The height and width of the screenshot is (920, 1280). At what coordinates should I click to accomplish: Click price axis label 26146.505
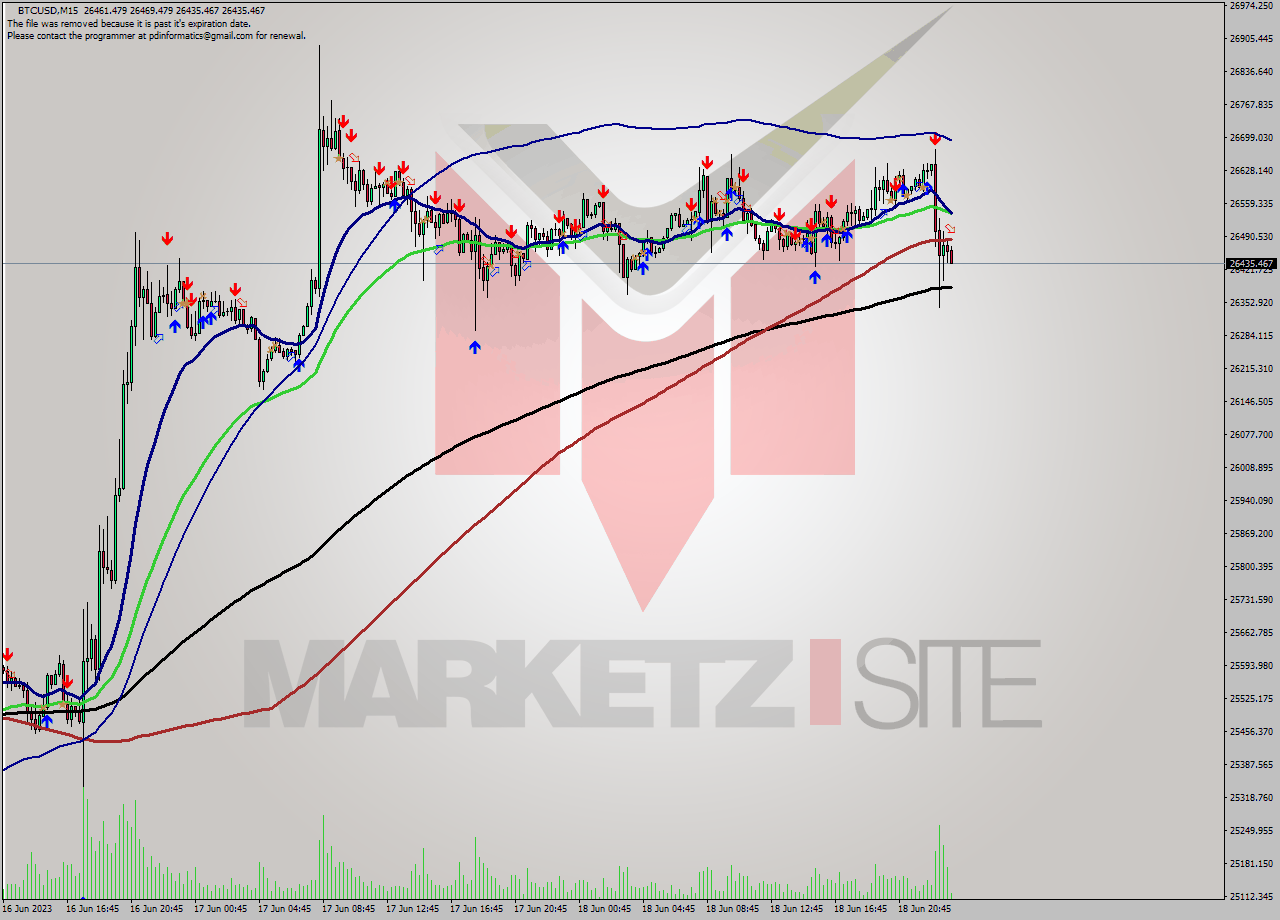coord(1252,402)
